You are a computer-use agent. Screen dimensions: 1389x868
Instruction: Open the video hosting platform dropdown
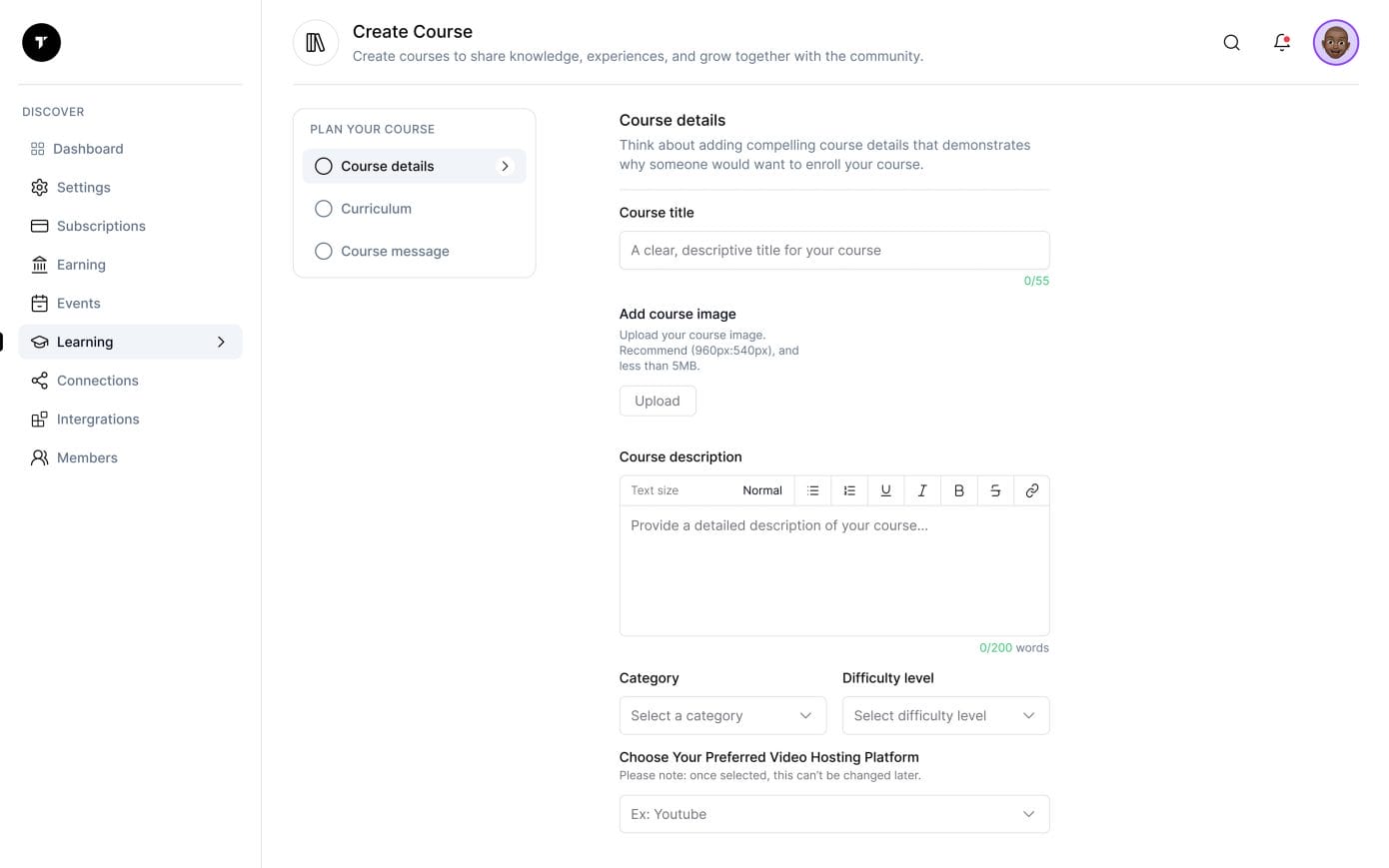tap(833, 814)
